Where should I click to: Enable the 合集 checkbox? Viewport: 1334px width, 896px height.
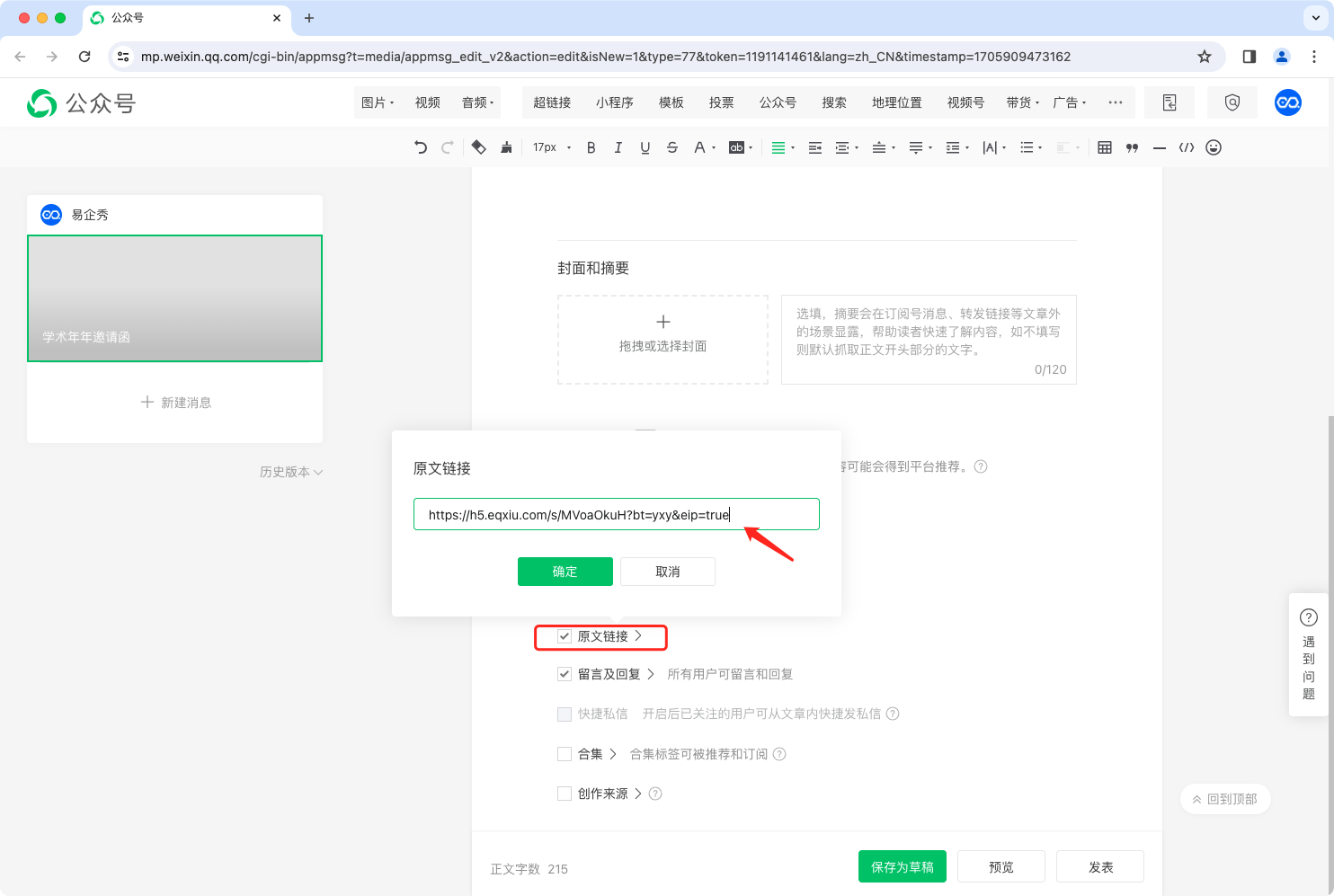tap(565, 754)
